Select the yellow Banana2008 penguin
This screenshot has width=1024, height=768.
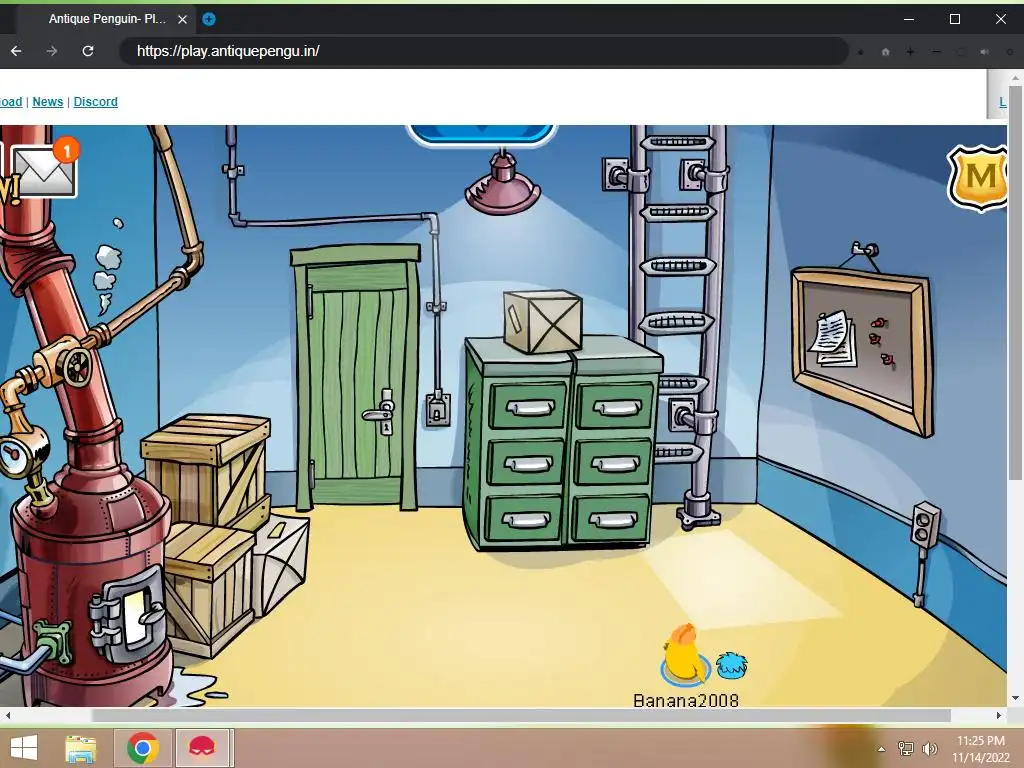click(x=683, y=654)
